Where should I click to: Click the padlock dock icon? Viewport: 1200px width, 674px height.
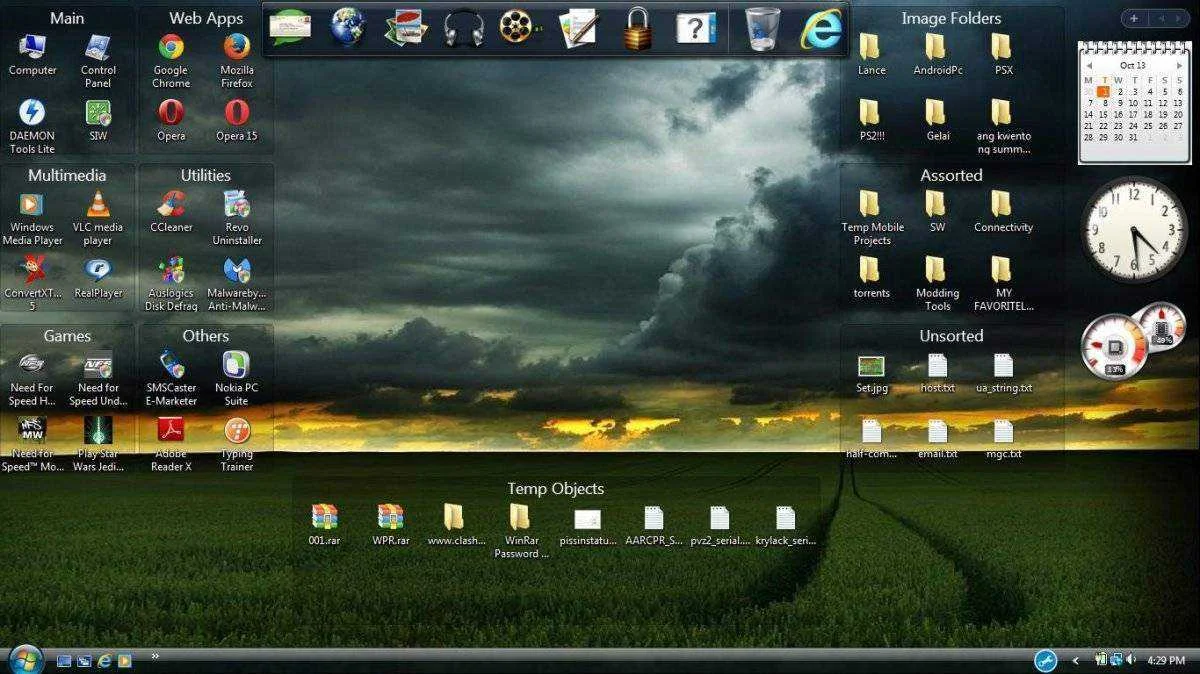pyautogui.click(x=637, y=28)
